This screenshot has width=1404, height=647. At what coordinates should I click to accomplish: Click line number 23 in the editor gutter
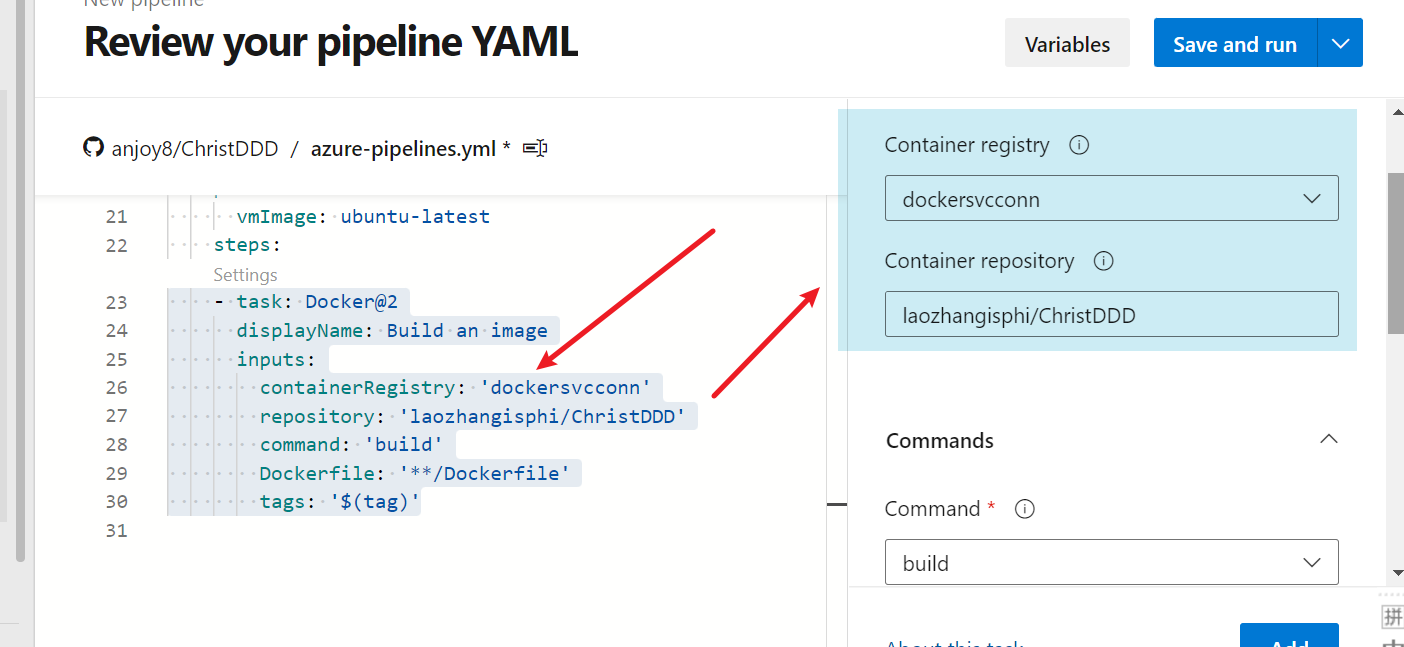116,302
